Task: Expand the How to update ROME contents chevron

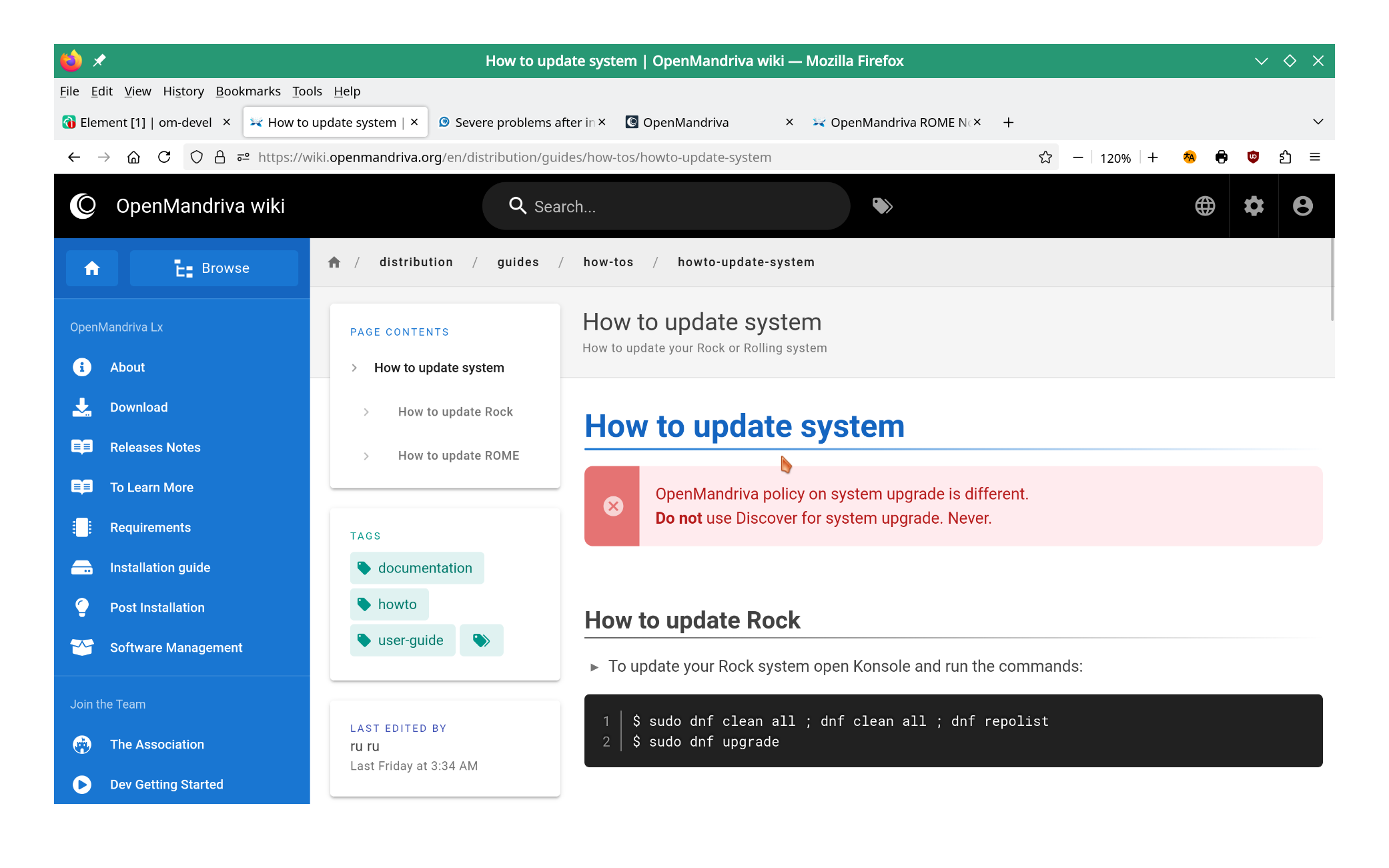Action: pyautogui.click(x=366, y=456)
